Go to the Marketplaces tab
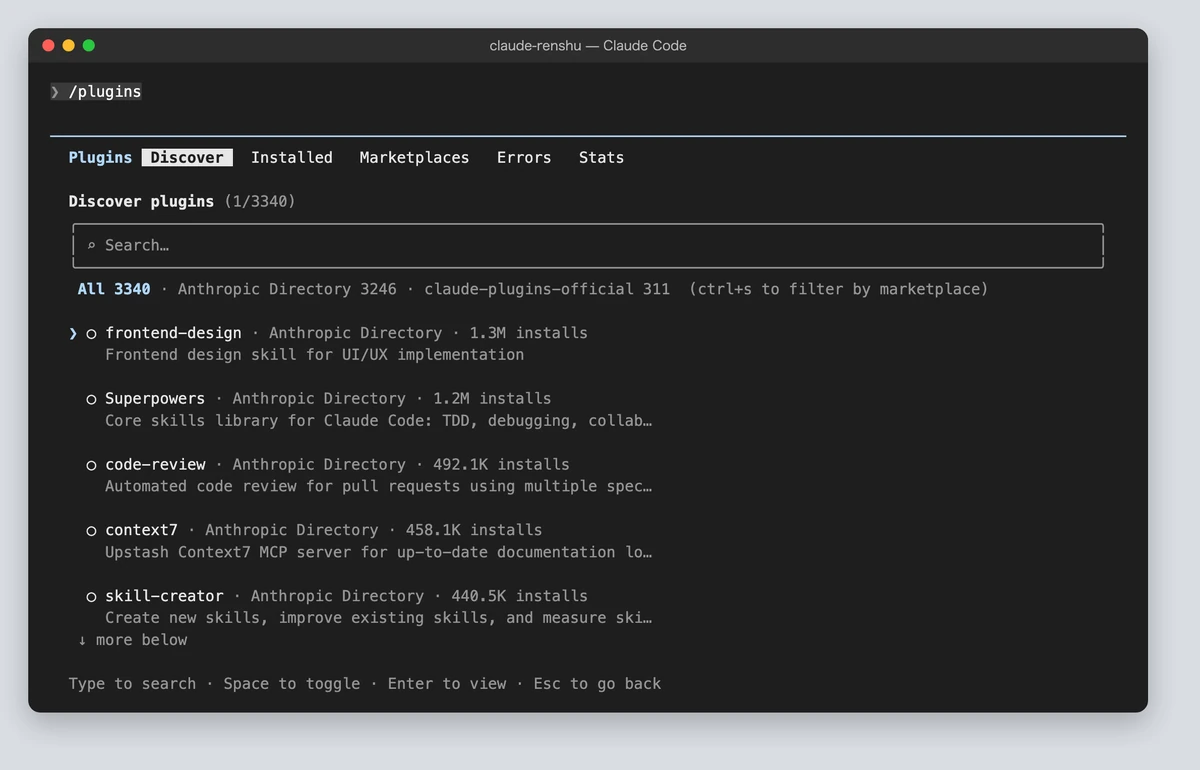The width and height of the screenshot is (1200, 770). tap(414, 157)
